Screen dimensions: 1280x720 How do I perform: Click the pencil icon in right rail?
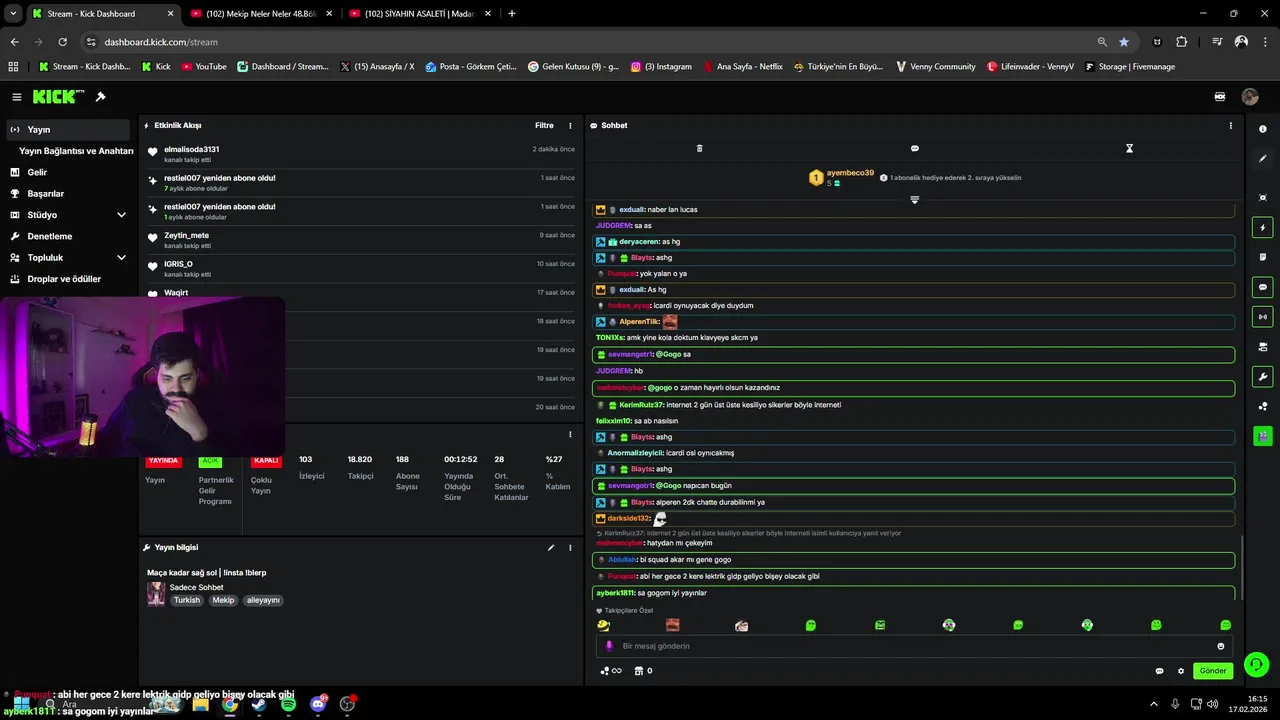(x=1262, y=158)
